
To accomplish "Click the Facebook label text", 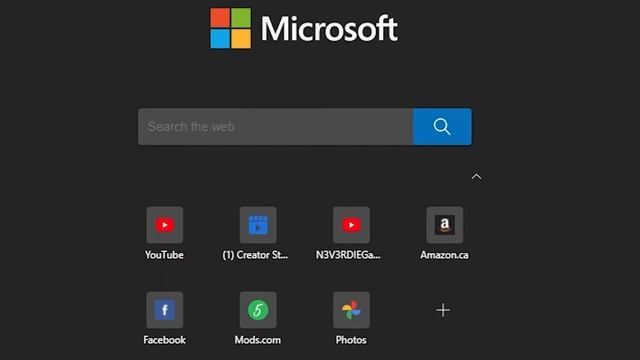I will tap(164, 340).
